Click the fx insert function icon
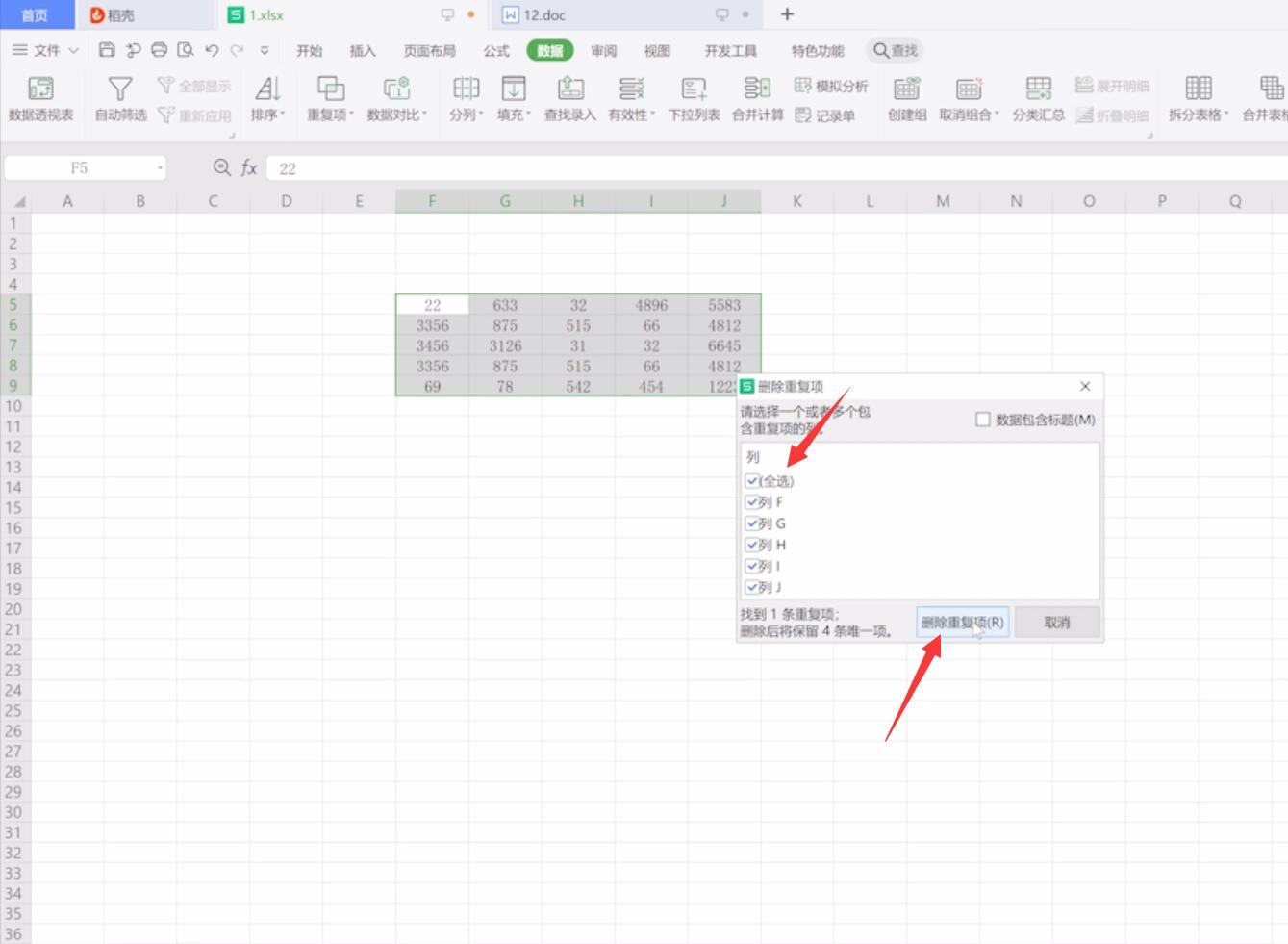Image resolution: width=1288 pixels, height=944 pixels. [249, 168]
